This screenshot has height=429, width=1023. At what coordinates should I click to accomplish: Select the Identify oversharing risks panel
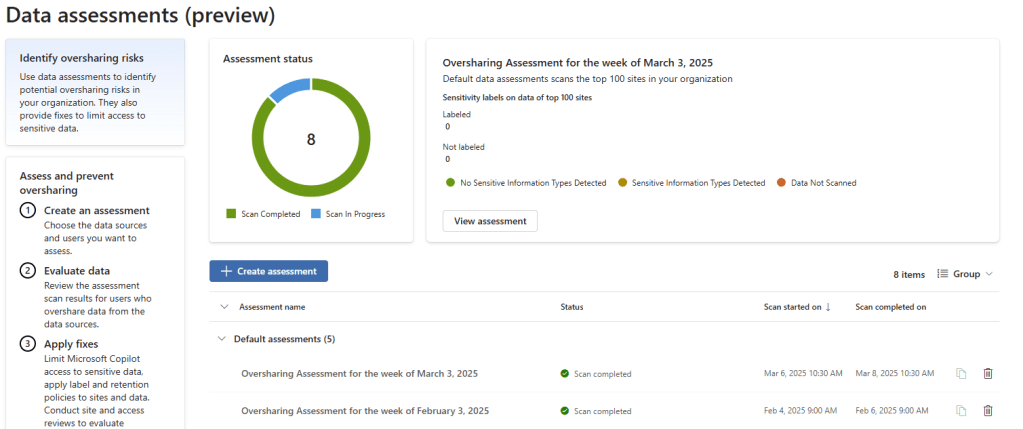pos(95,92)
